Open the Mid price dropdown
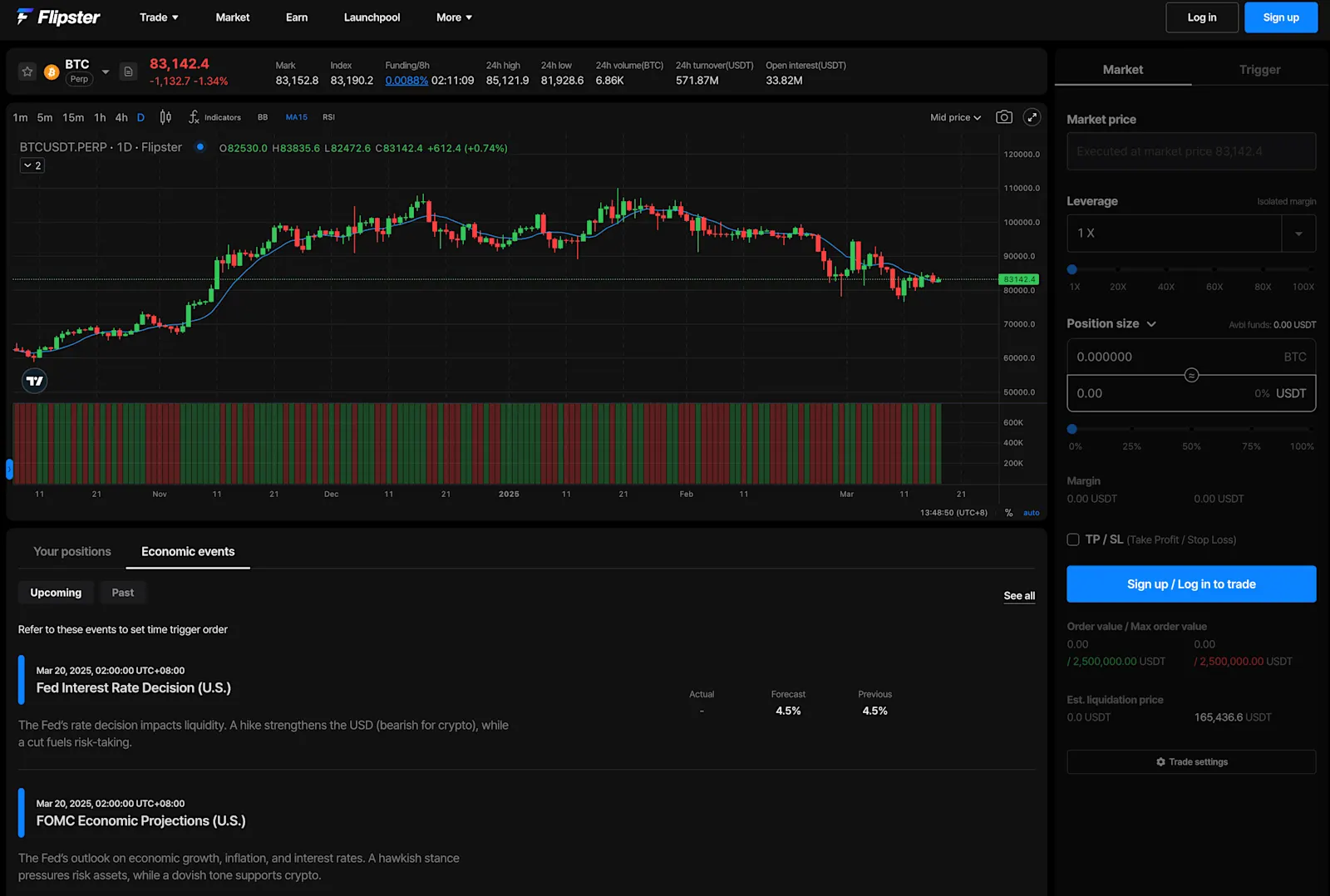Viewport: 1330px width, 896px height. (x=955, y=117)
